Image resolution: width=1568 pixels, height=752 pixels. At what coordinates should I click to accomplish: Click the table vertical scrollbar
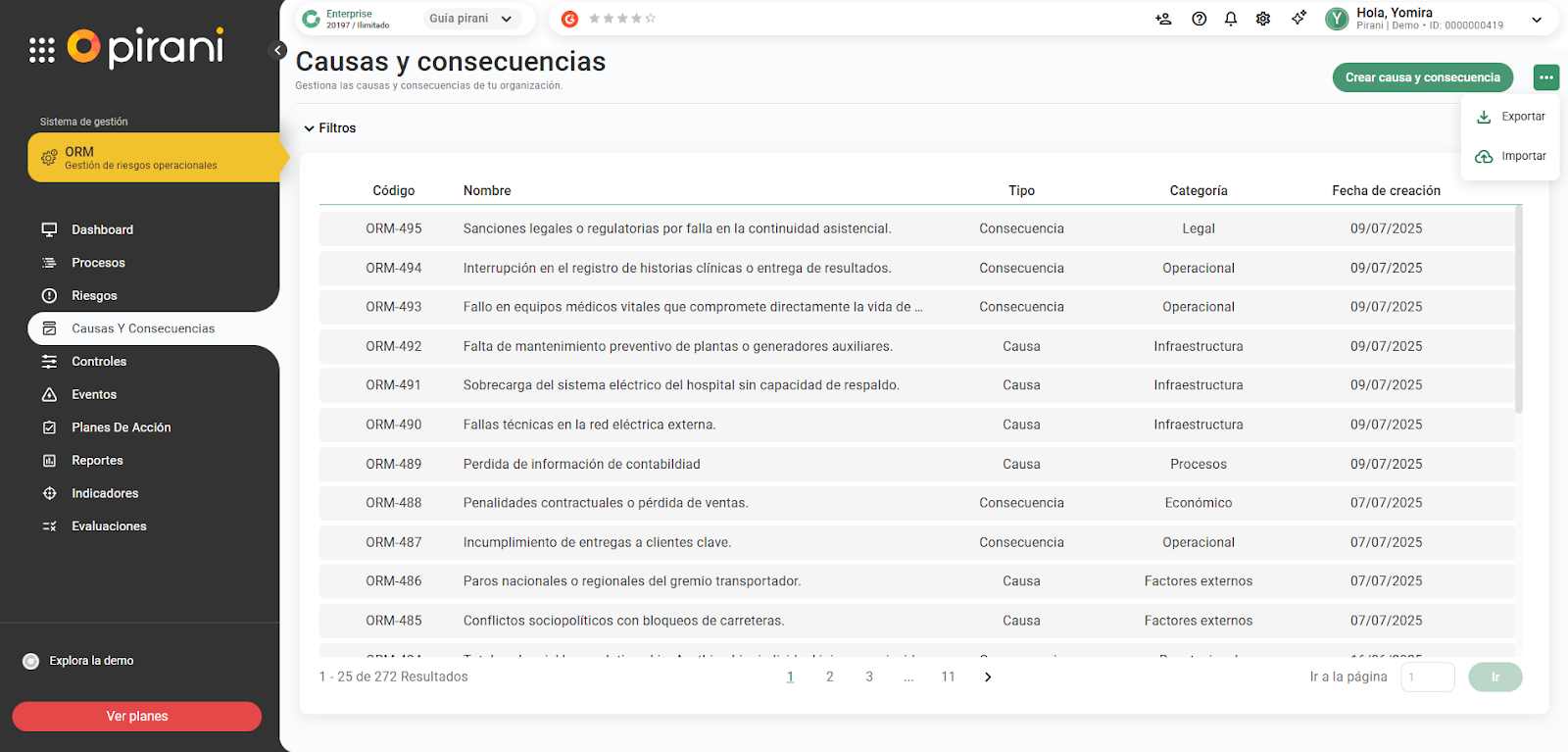[x=1519, y=309]
